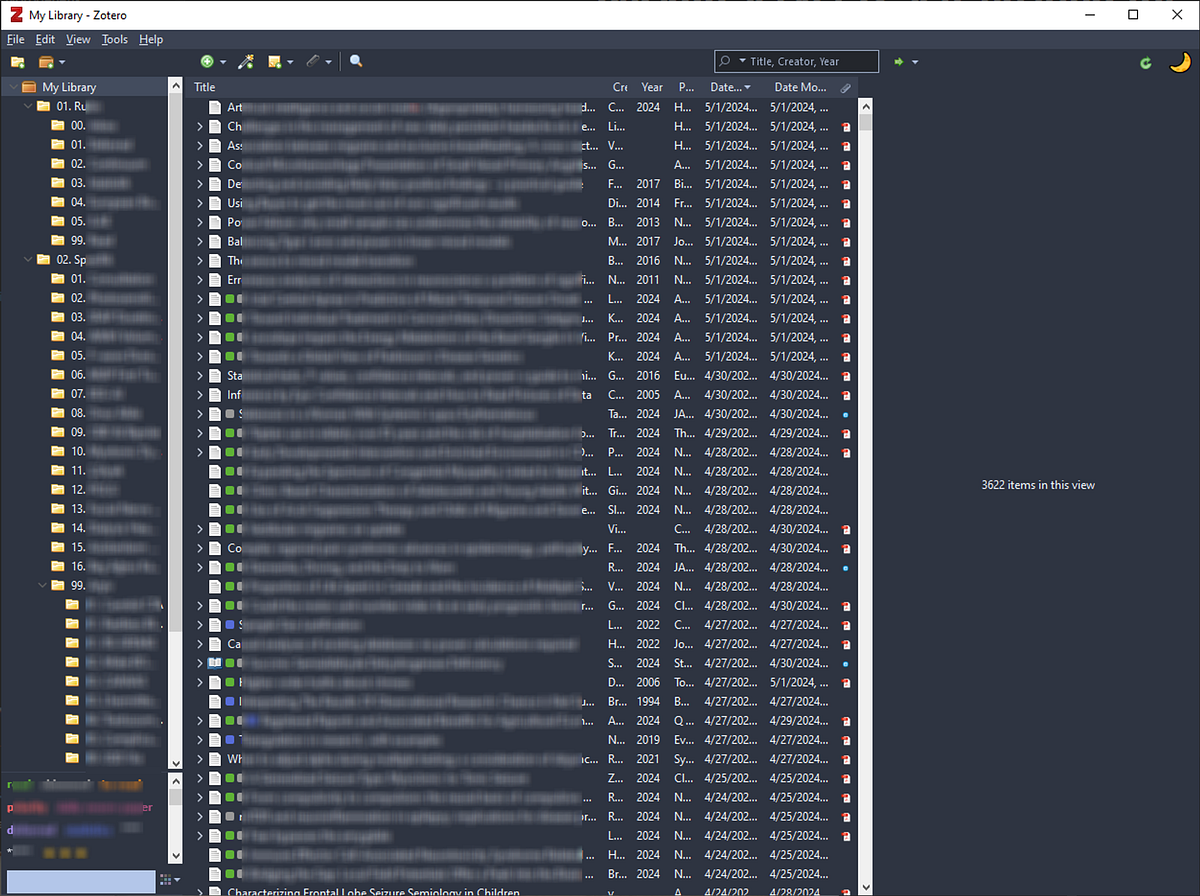Add item by identifier with the magic wand
Viewport: 1200px width, 896px height.
246,61
